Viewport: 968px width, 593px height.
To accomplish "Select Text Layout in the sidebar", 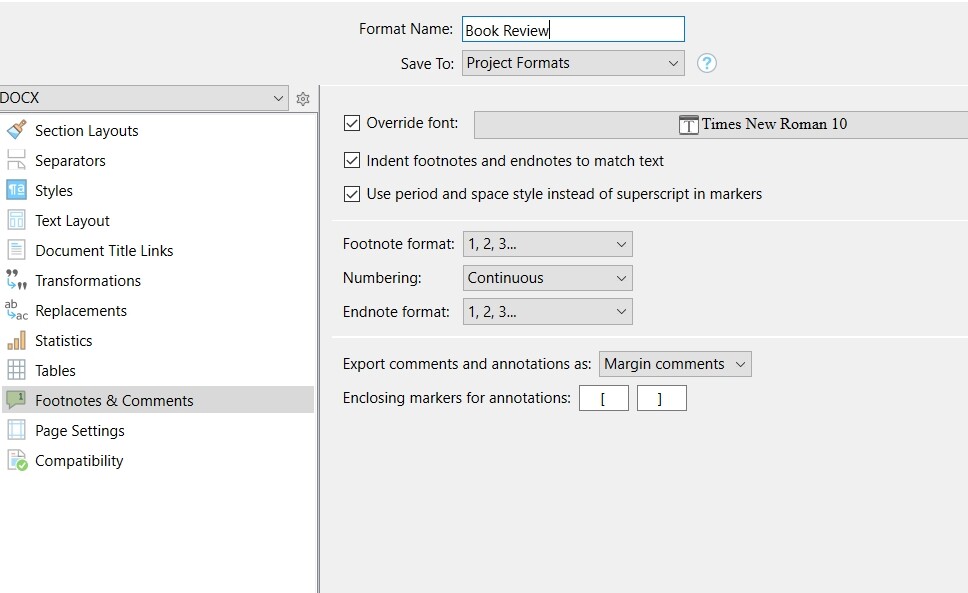I will (x=72, y=220).
